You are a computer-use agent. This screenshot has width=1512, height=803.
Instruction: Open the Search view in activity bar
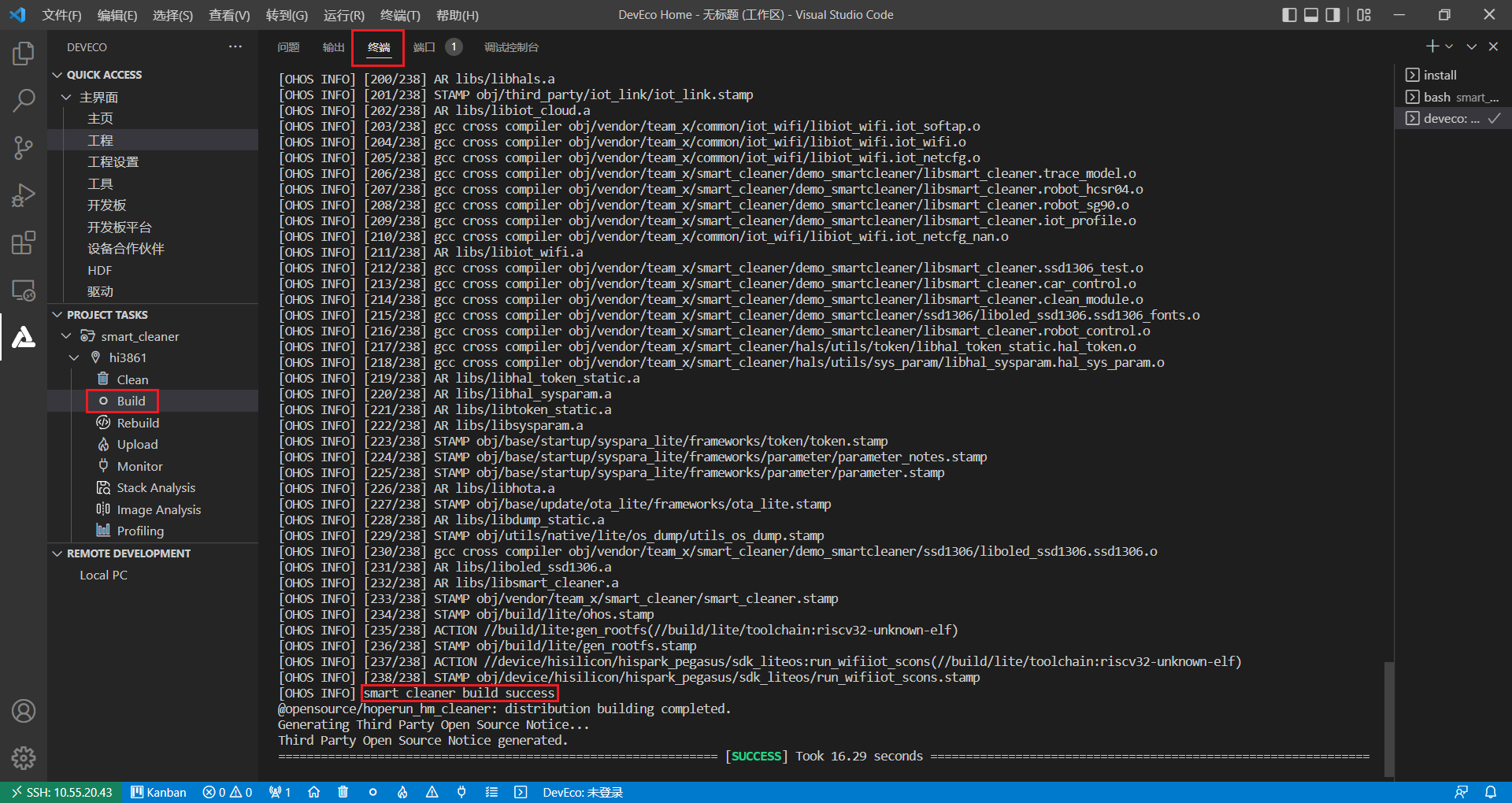[24, 100]
